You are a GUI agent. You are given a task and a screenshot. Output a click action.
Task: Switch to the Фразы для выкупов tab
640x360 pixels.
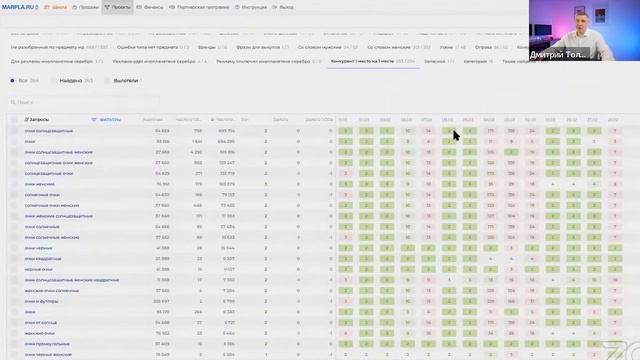(262, 47)
